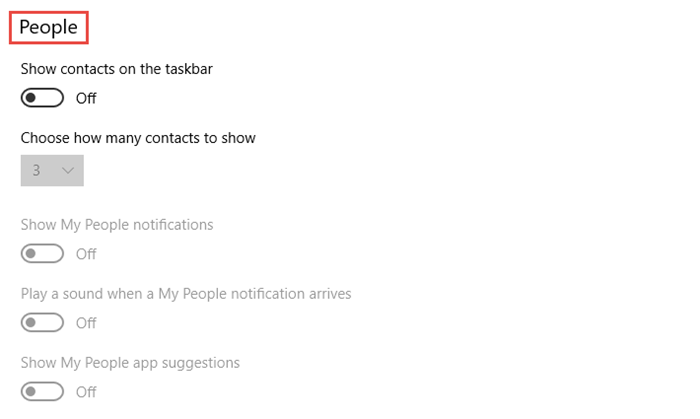This screenshot has height=419, width=700.
Task: Enable Show contacts on the taskbar toggle
Action: click(x=42, y=98)
